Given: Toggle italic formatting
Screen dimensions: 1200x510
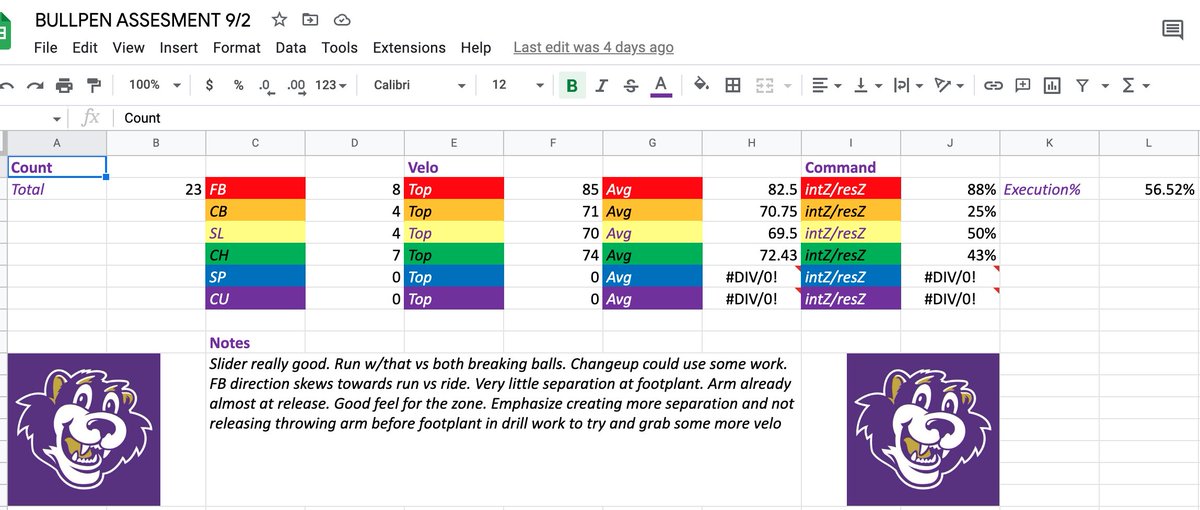Looking at the screenshot, I should tap(601, 86).
